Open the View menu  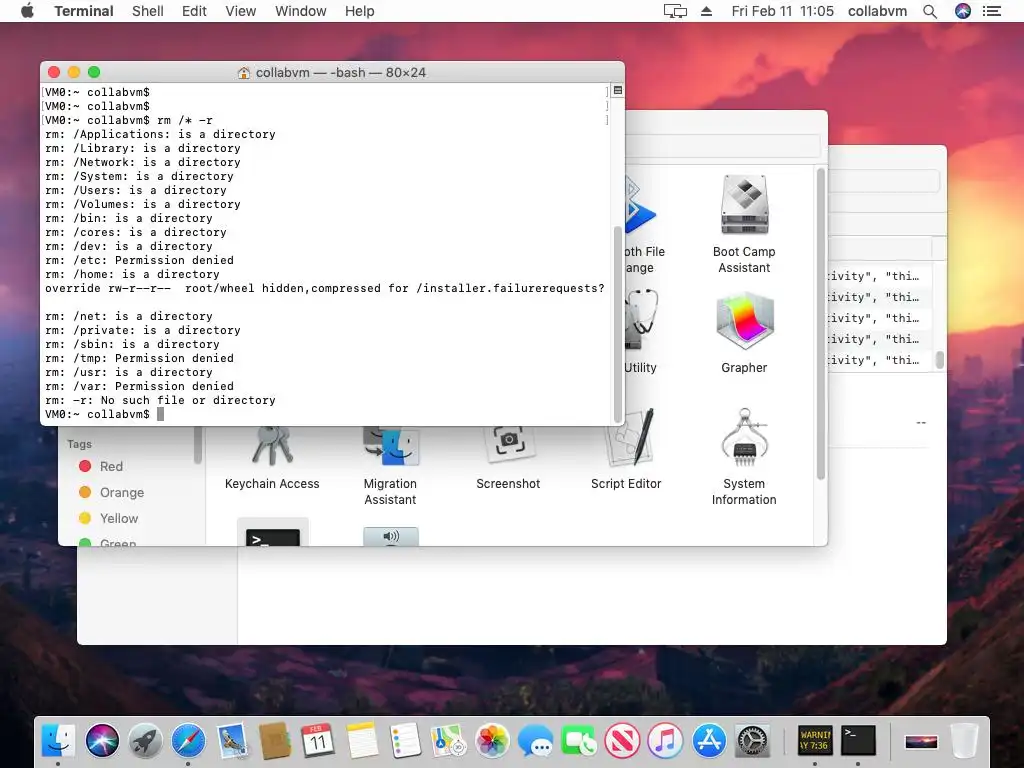pos(240,11)
